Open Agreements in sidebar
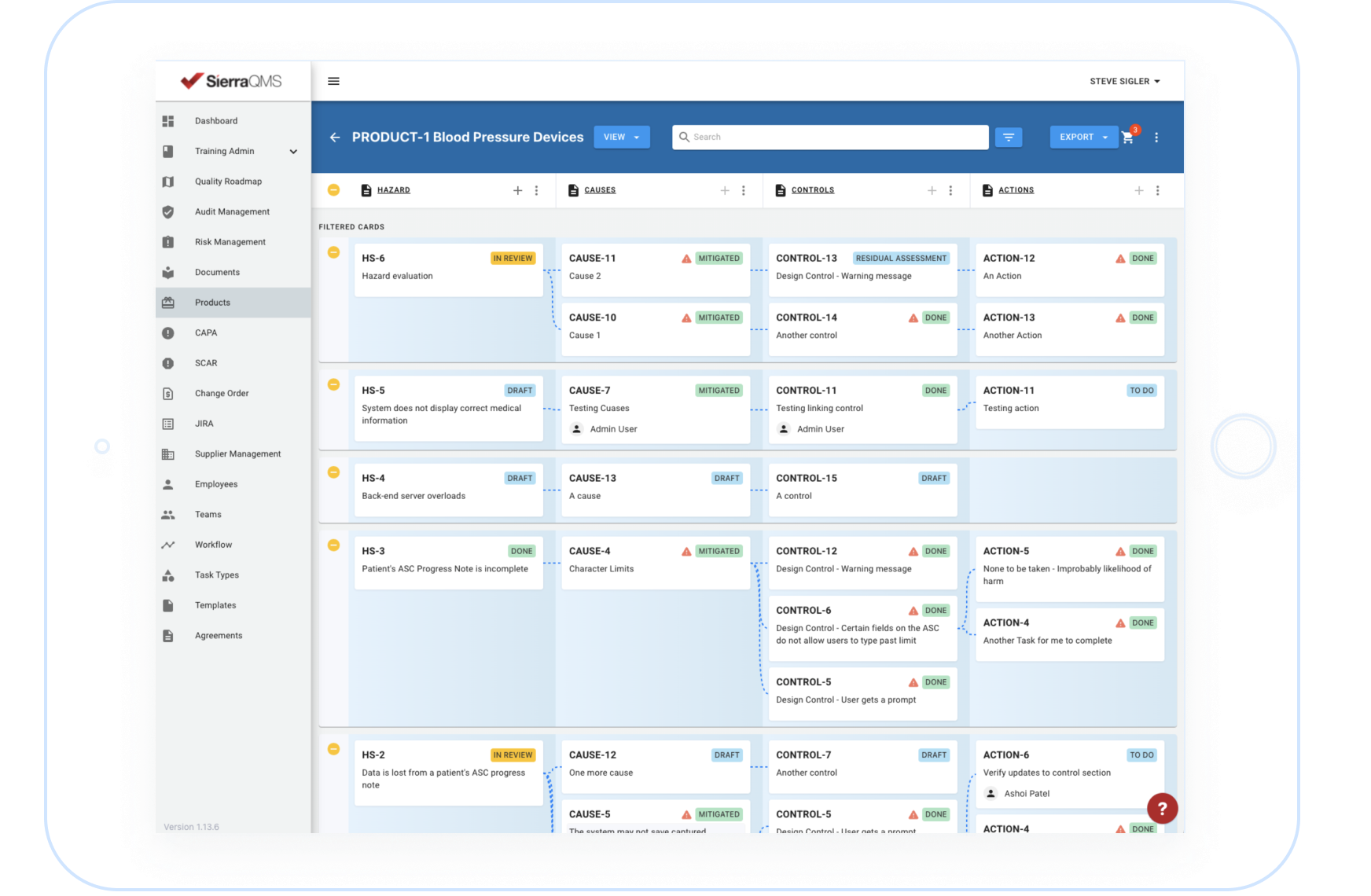The height and width of the screenshot is (896, 1371). tap(233, 636)
